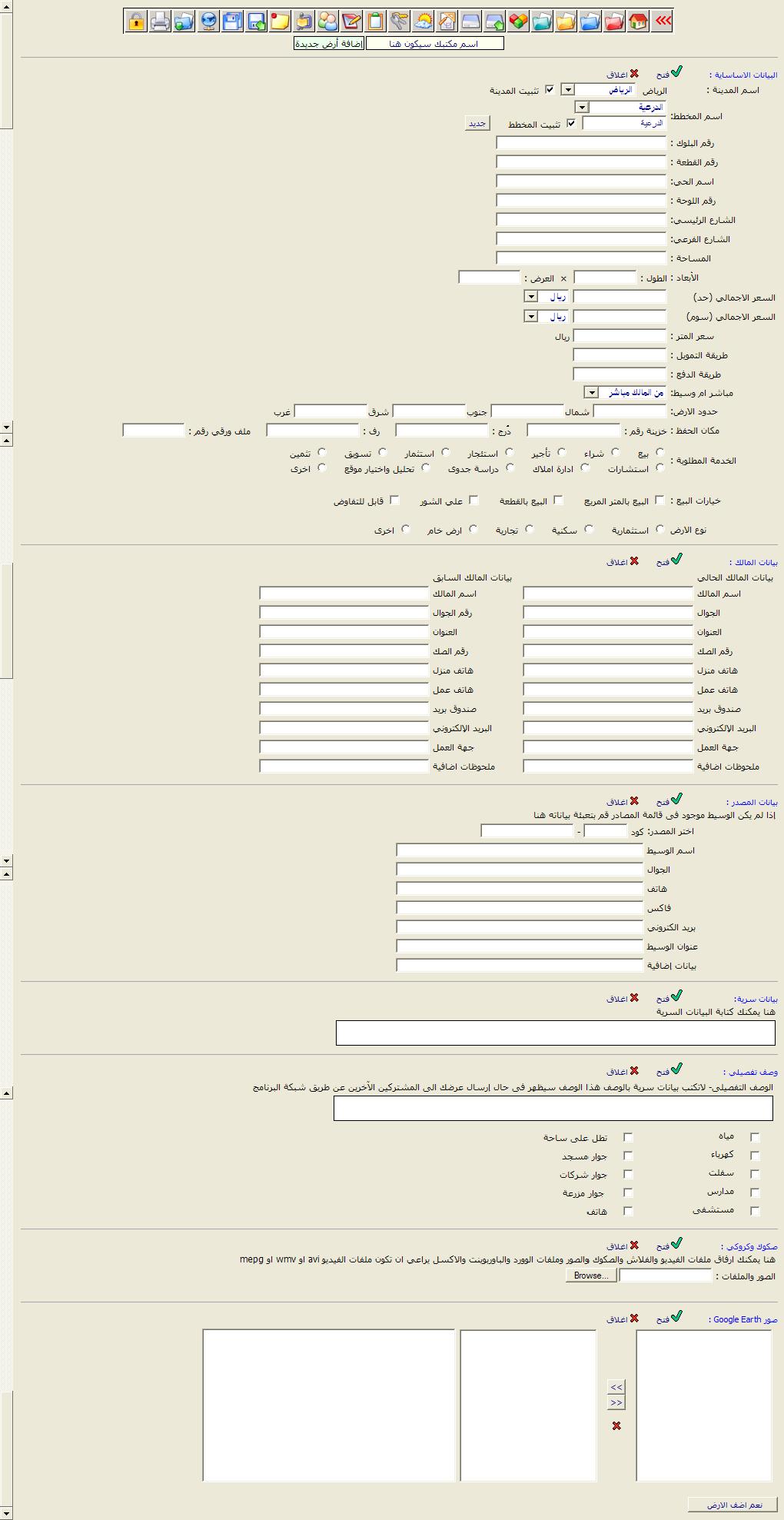This screenshot has height=1520, width=784.
Task: Click the folder with green arrow icon near printer
Action: (184, 21)
